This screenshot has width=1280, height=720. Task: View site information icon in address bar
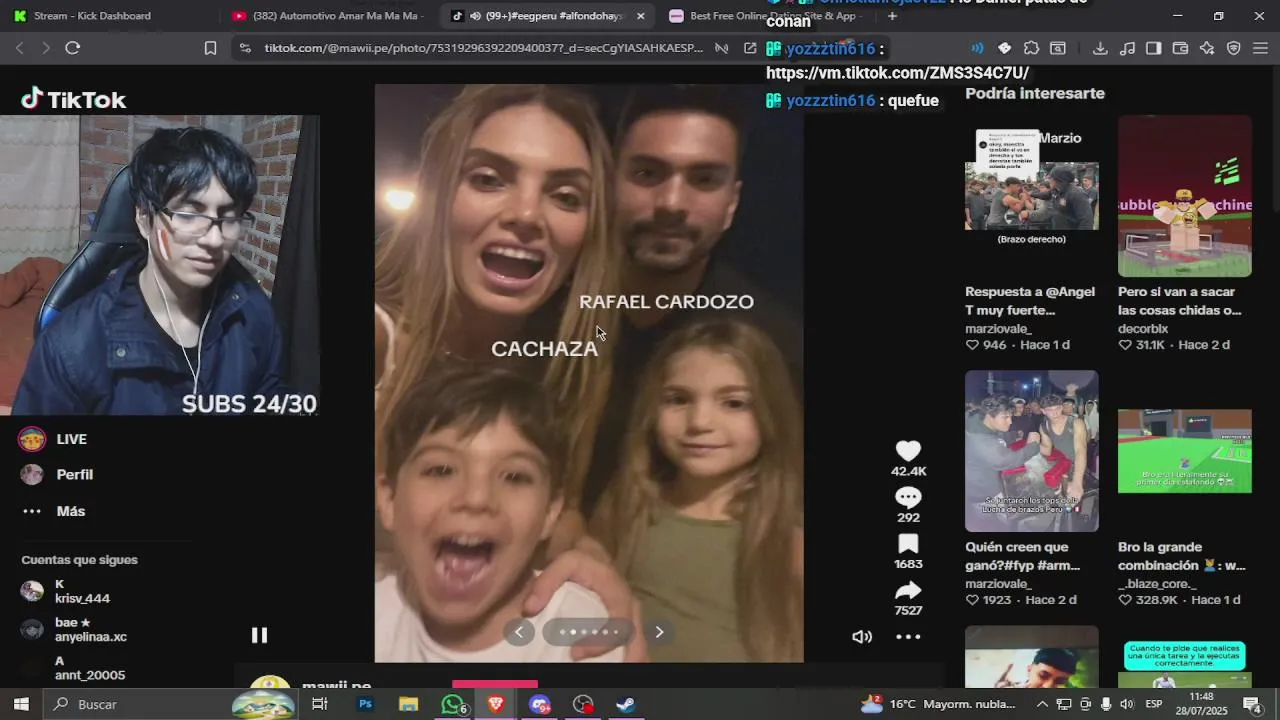pos(245,48)
